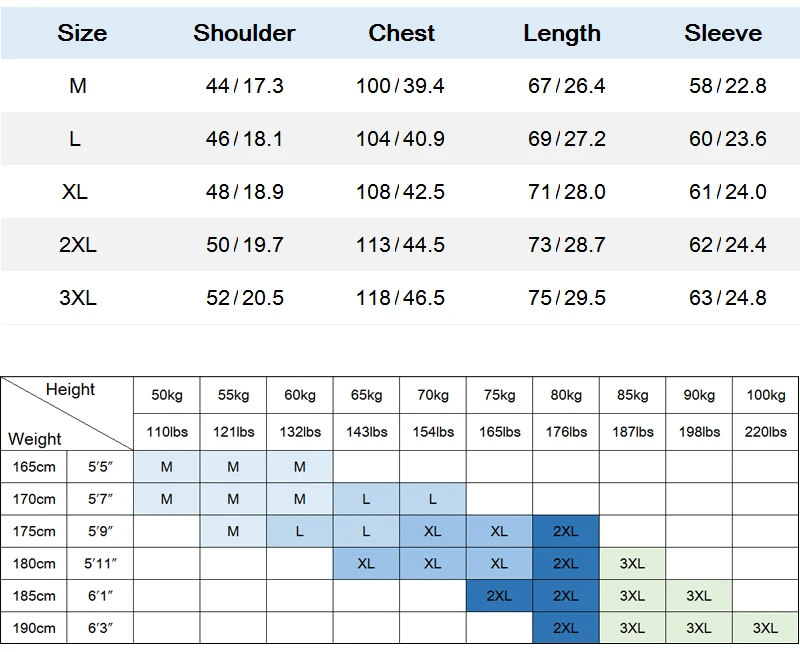Click green 3XL cell under 100kg column
Image resolution: width=800 pixels, height=652 pixels.
[x=765, y=628]
